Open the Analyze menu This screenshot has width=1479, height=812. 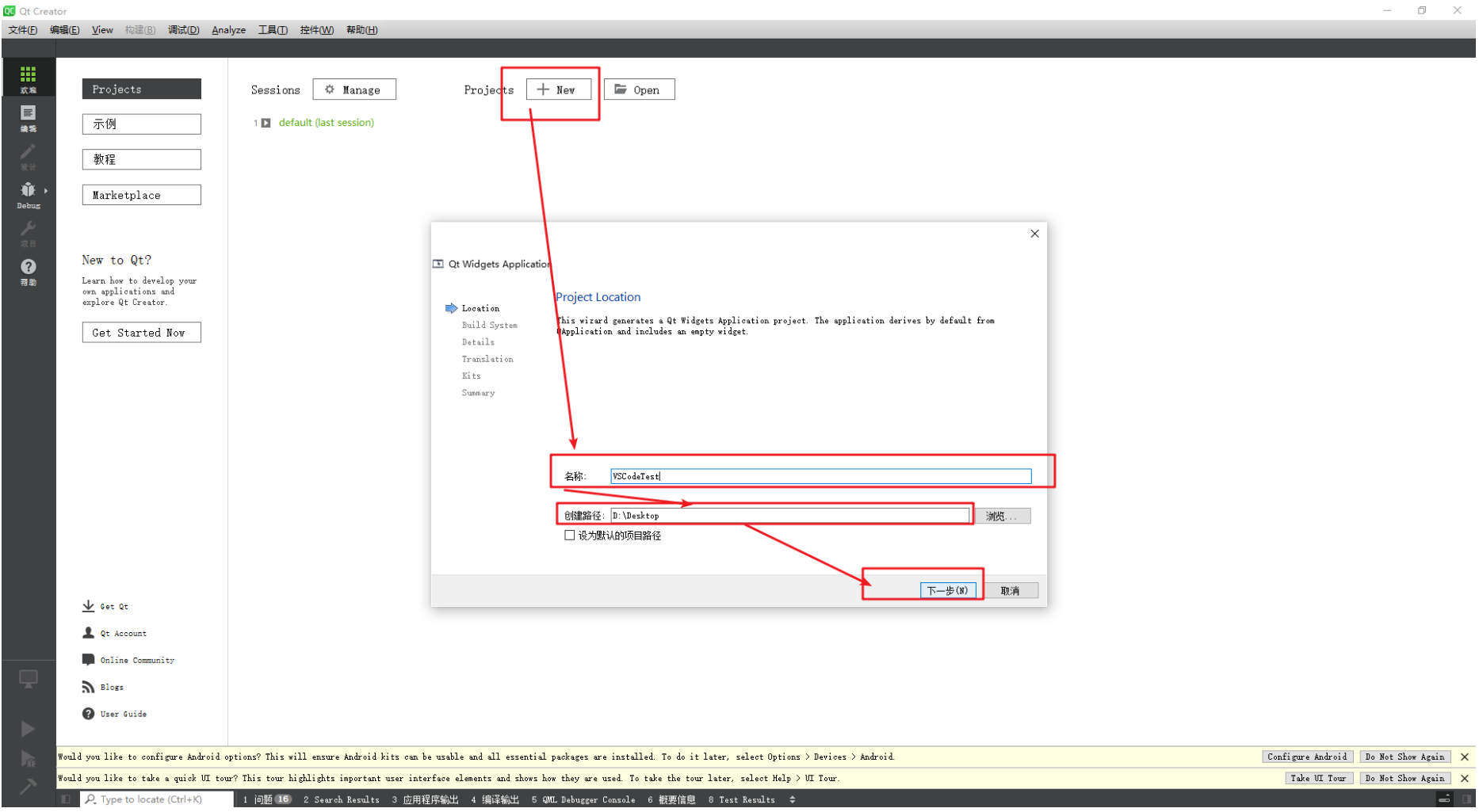coord(228,30)
